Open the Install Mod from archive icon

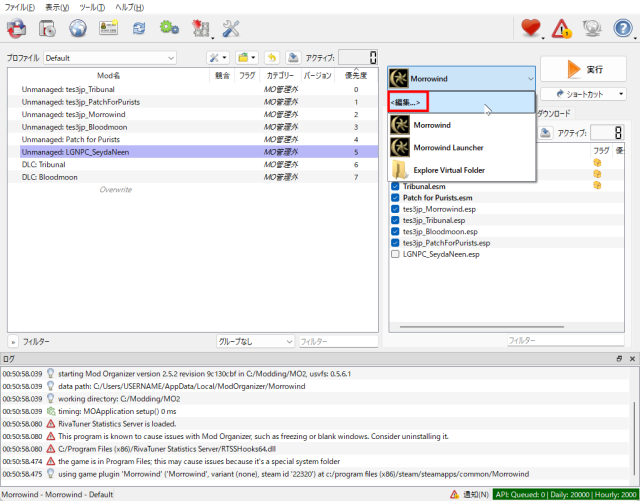(x=47, y=29)
